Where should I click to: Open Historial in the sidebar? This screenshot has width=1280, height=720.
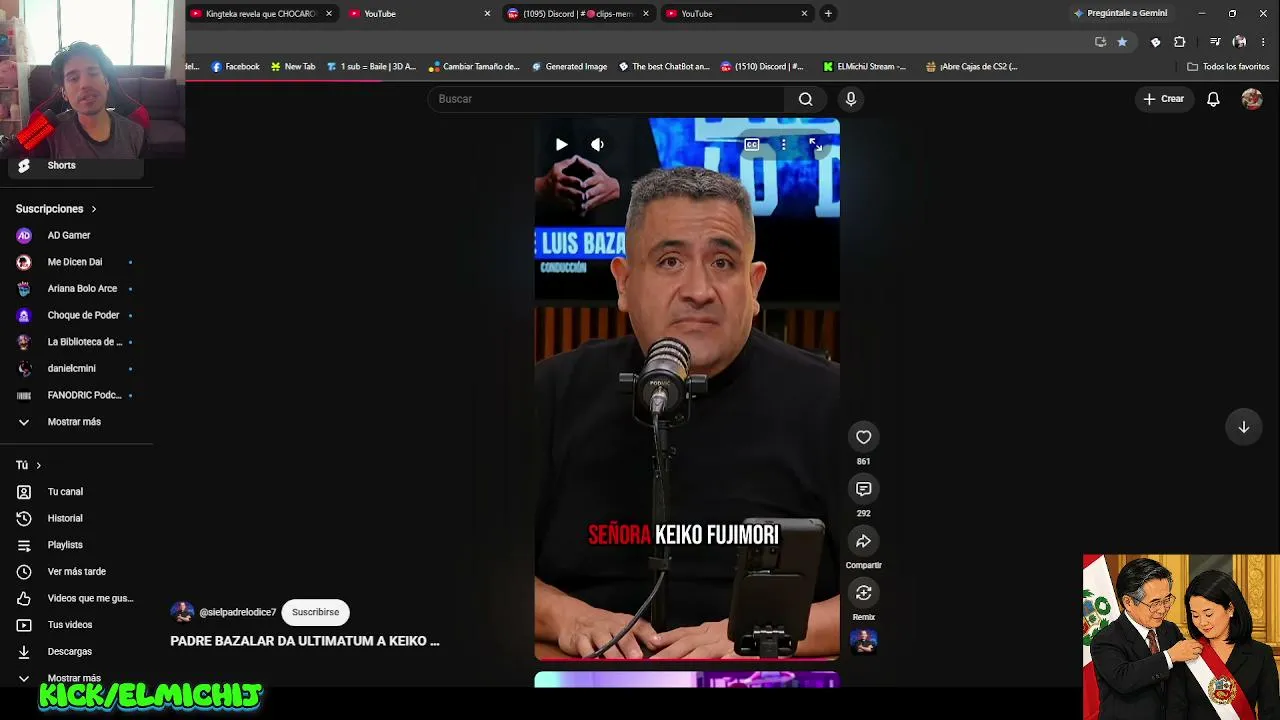pyautogui.click(x=76, y=518)
